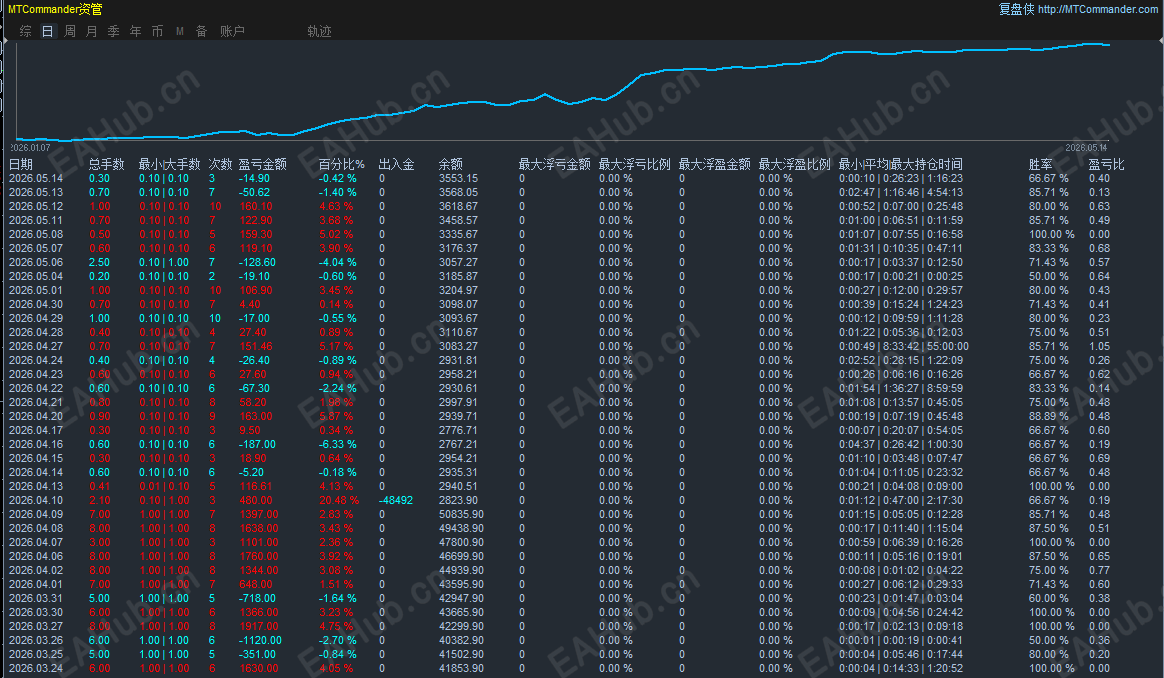Sort by 最小|大手数 column header
1164x678 pixels.
[169, 164]
